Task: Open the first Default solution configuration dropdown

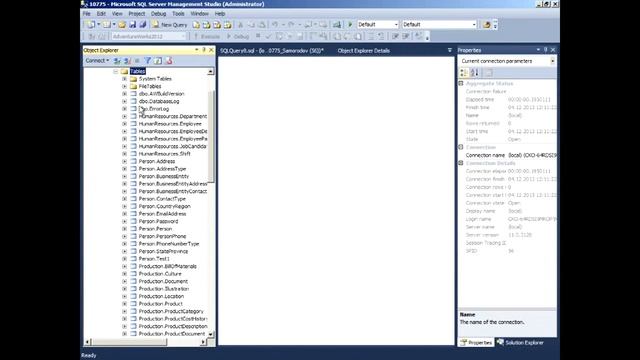Action: [x=396, y=24]
